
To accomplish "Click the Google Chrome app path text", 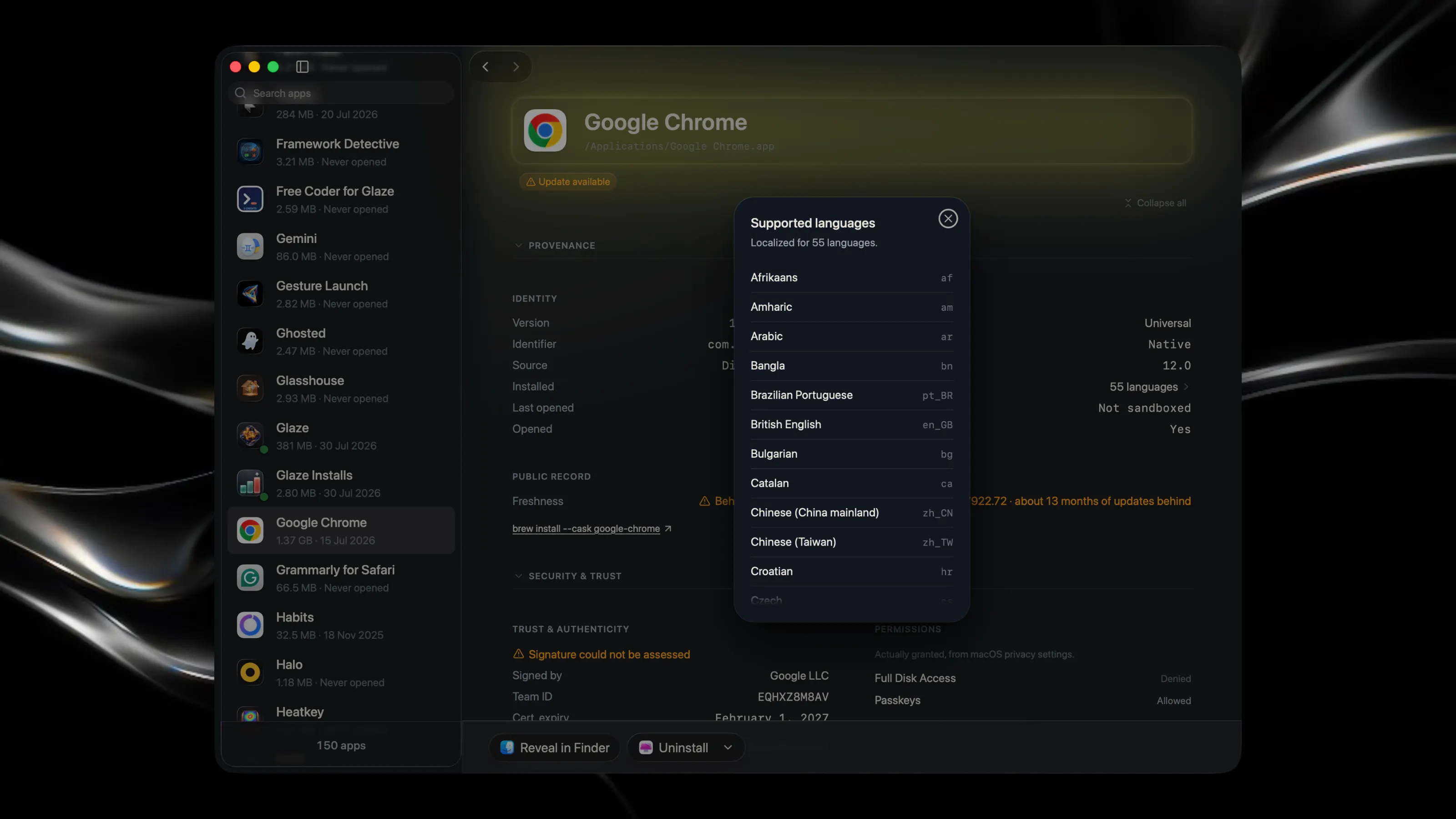I will pyautogui.click(x=679, y=147).
